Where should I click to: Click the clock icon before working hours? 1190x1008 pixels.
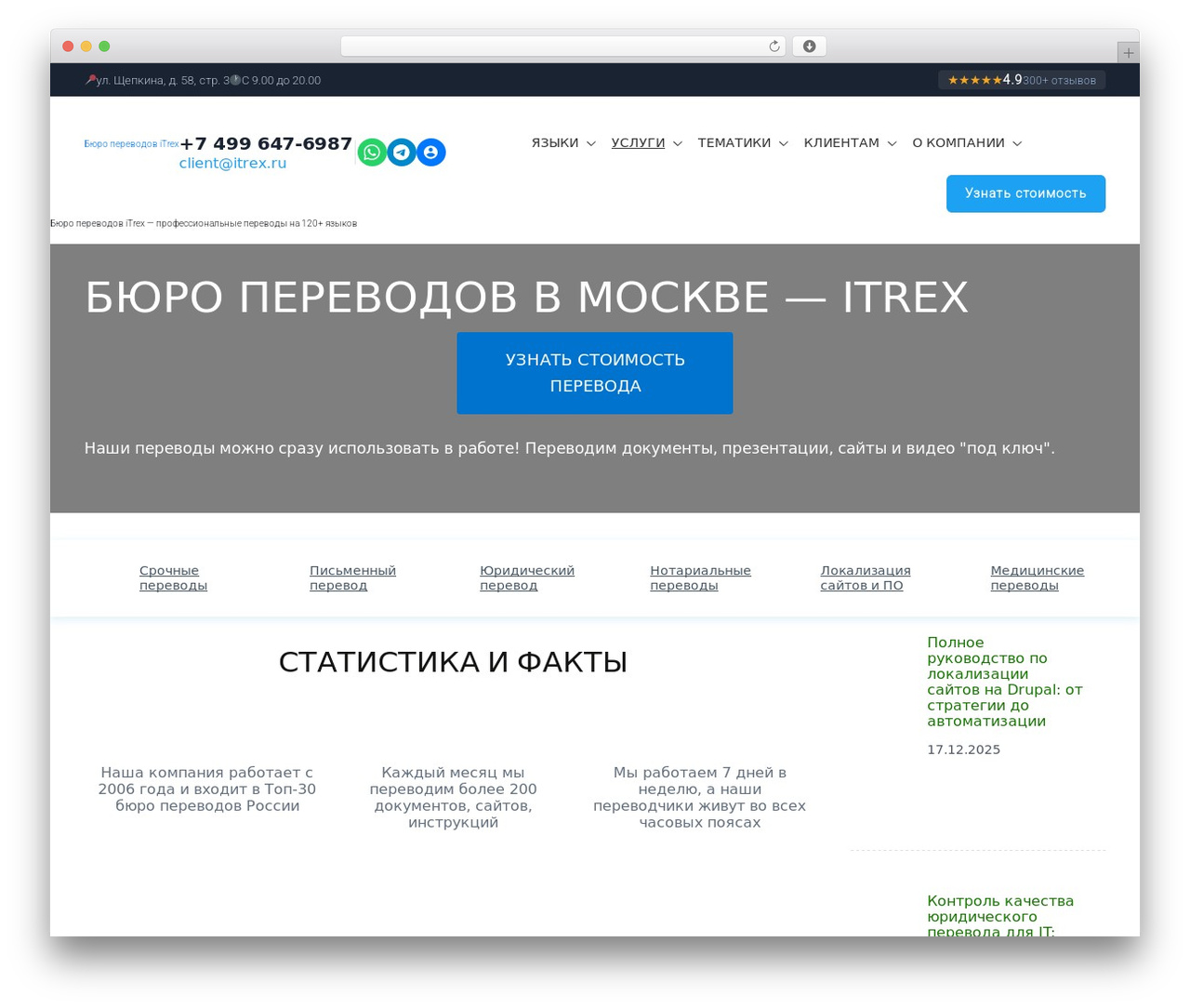click(235, 80)
